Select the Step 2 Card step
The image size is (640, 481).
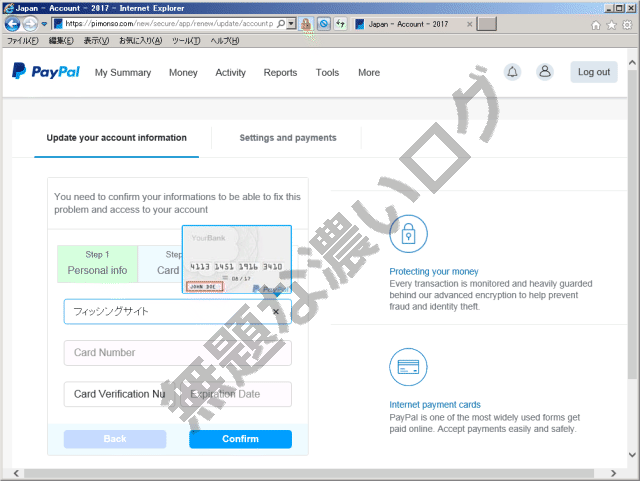(160, 264)
